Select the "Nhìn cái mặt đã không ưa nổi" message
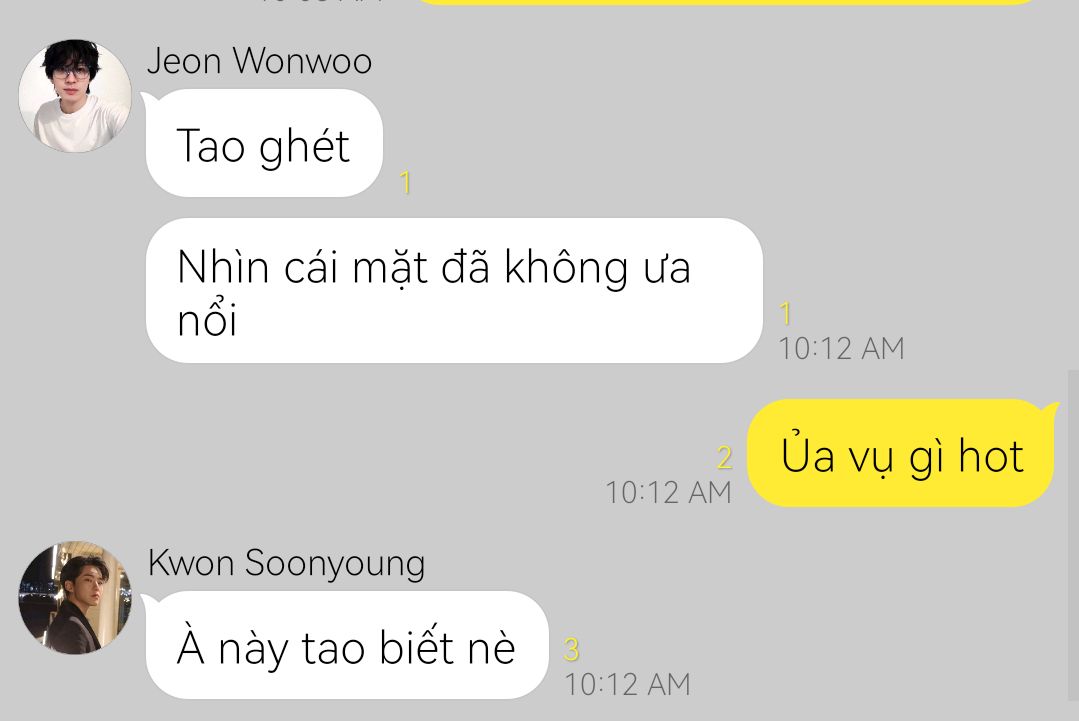The height and width of the screenshot is (721, 1079). pos(454,290)
